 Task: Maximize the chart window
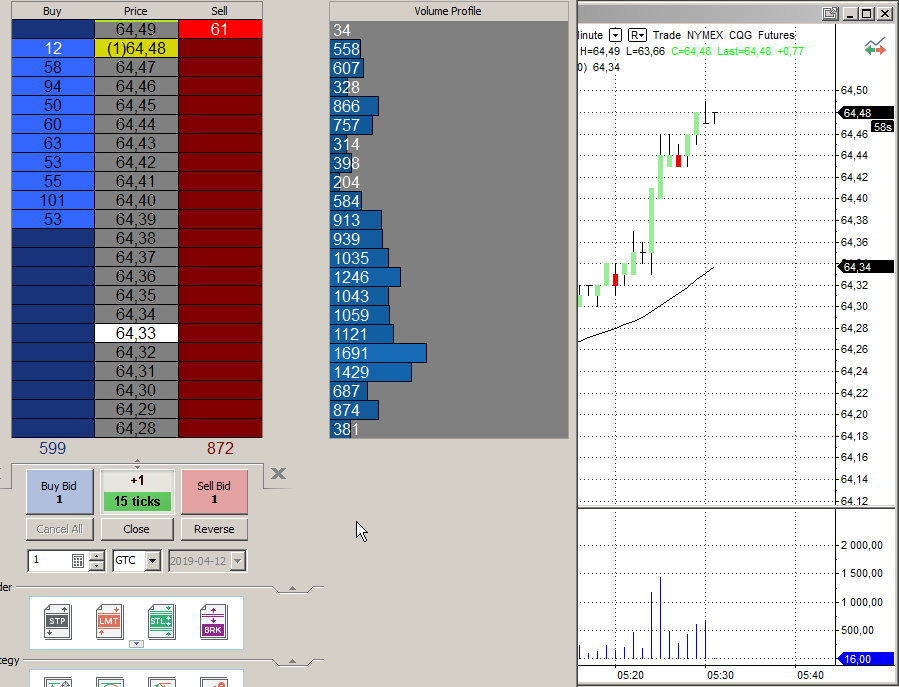click(867, 13)
